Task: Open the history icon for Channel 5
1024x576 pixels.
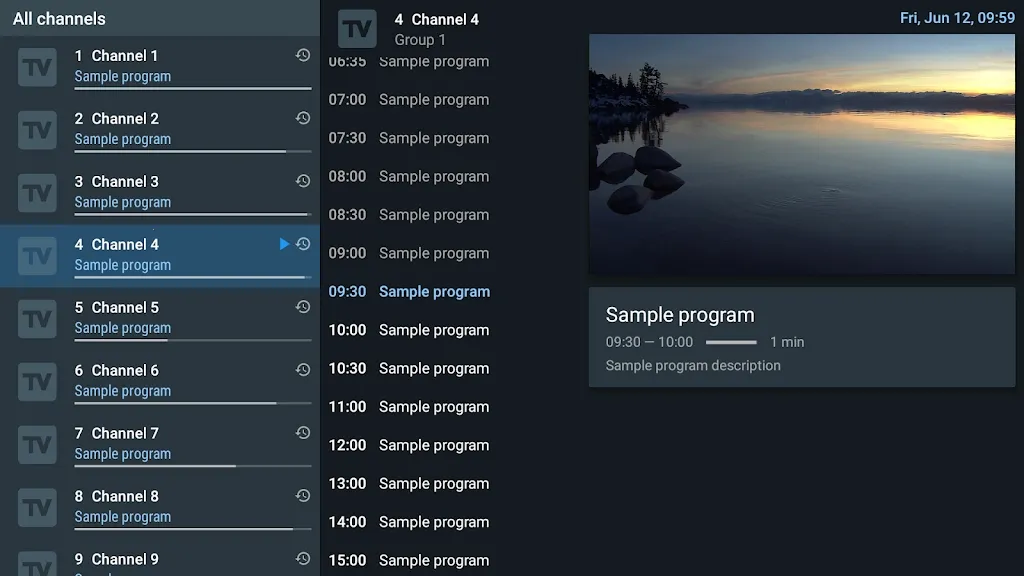Action: pos(303,308)
